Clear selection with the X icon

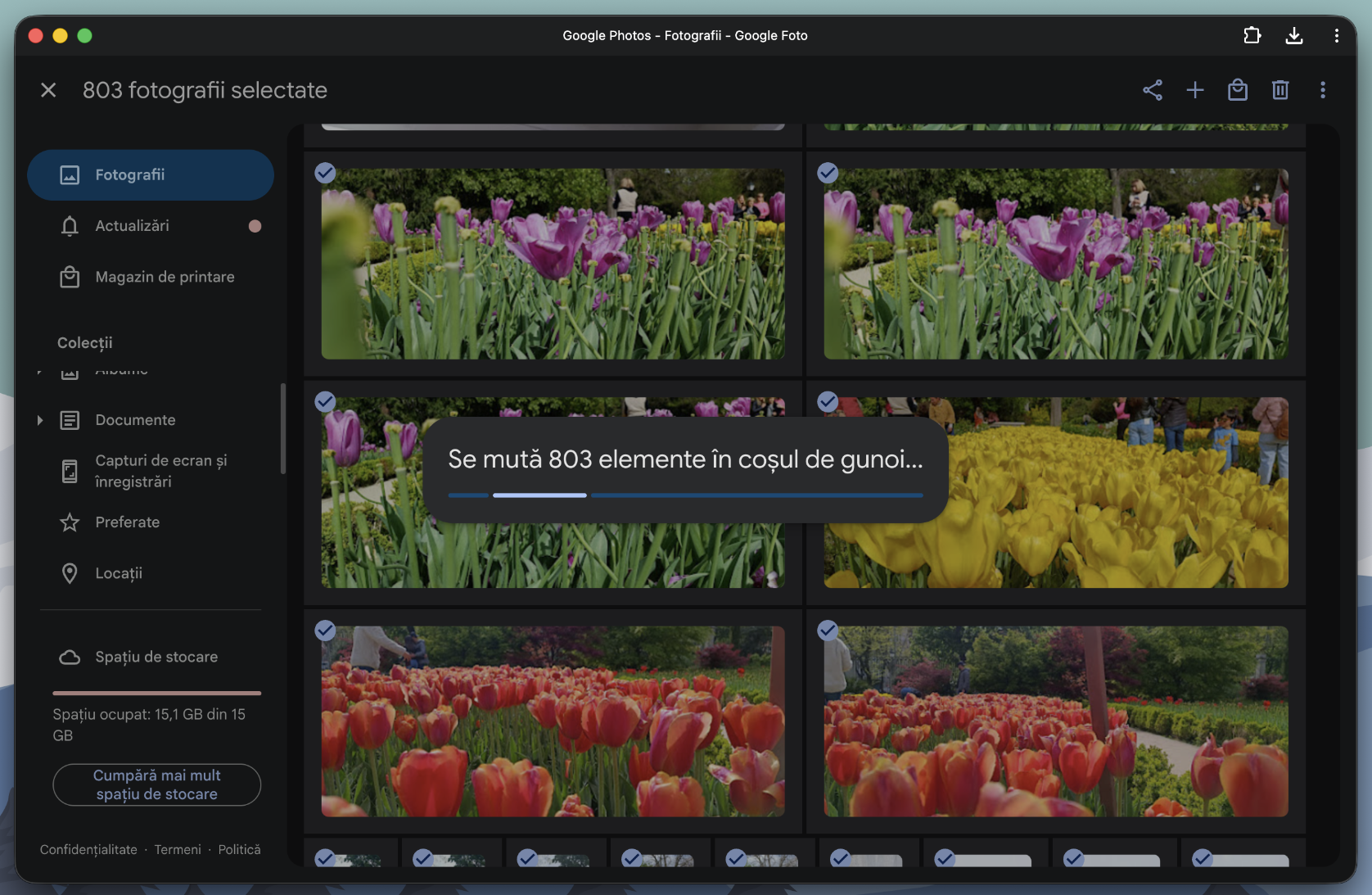coord(48,90)
